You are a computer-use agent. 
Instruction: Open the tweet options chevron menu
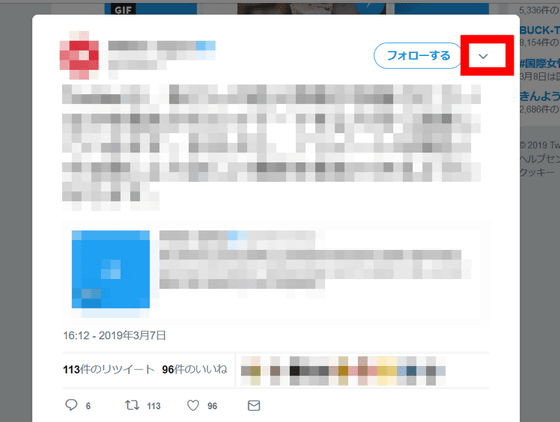[x=483, y=56]
